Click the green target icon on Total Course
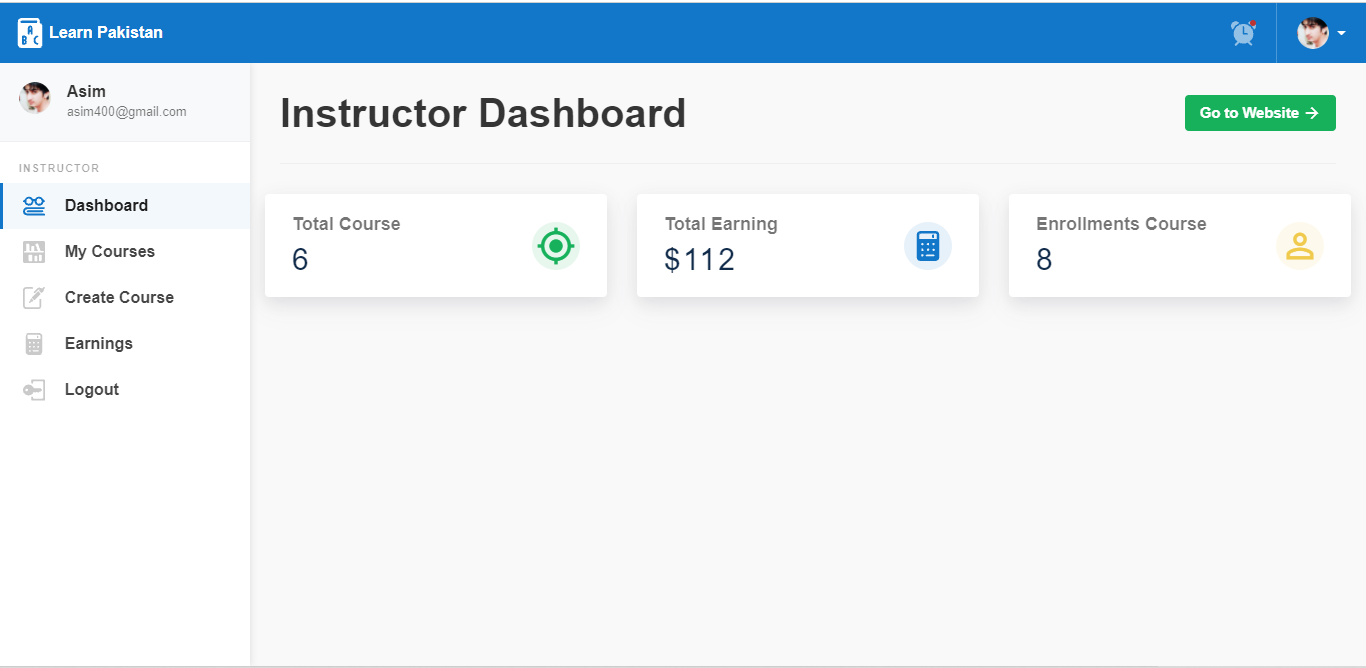 click(556, 246)
